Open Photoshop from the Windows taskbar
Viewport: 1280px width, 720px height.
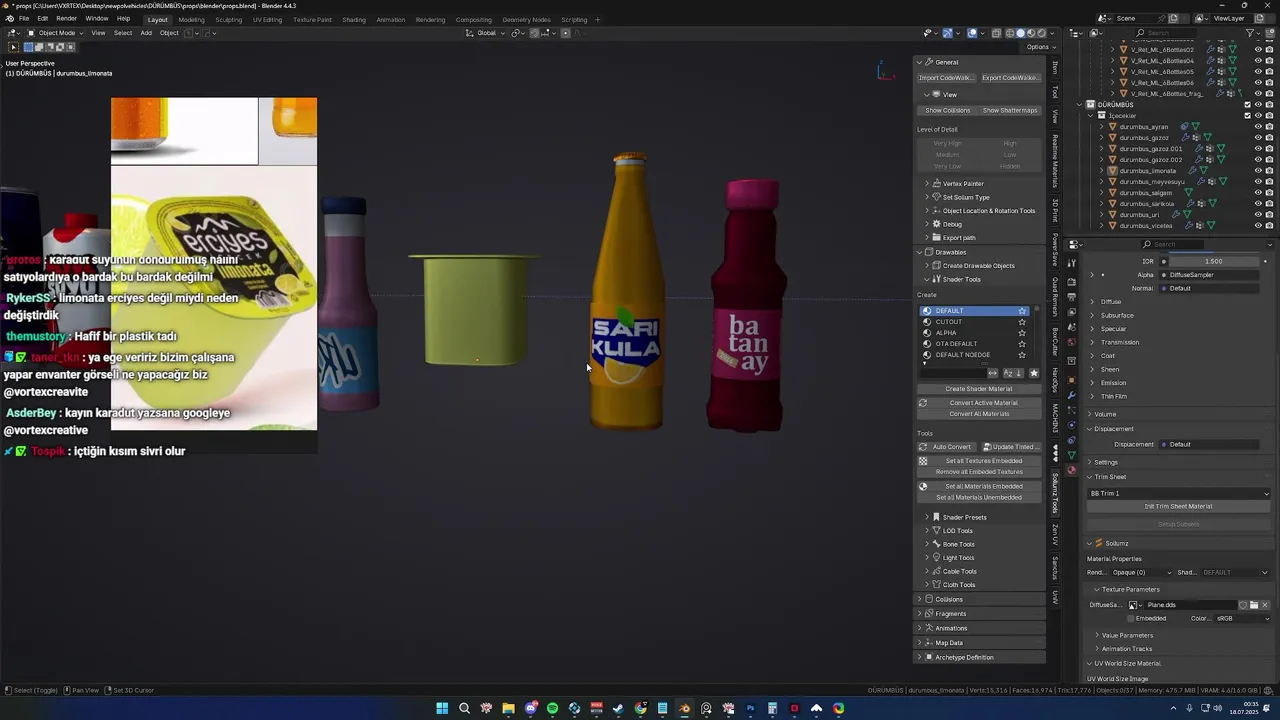coord(751,708)
